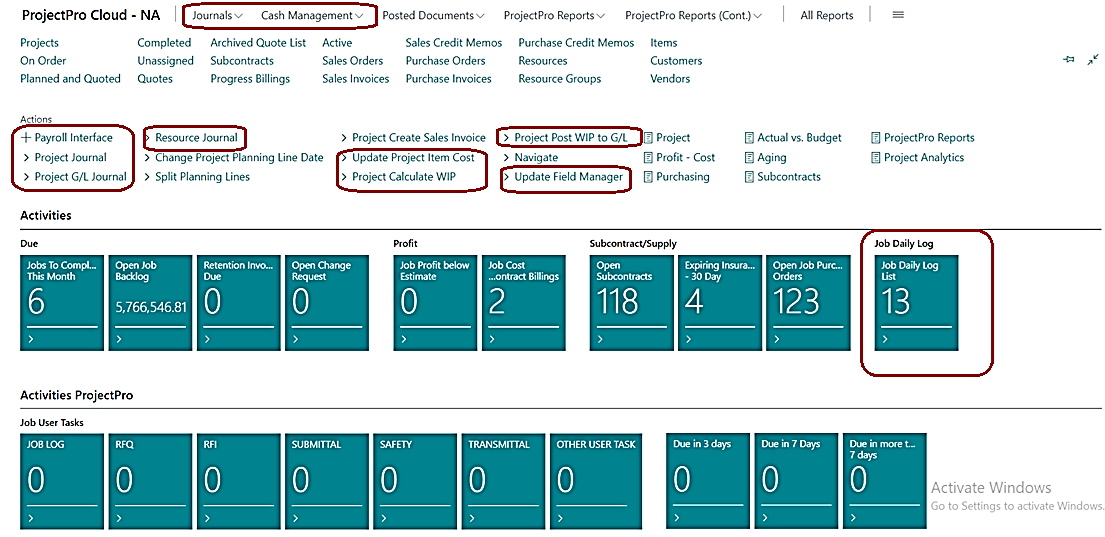Open the Aging report
Image resolution: width=1105 pixels, height=537 pixels.
coord(766,158)
